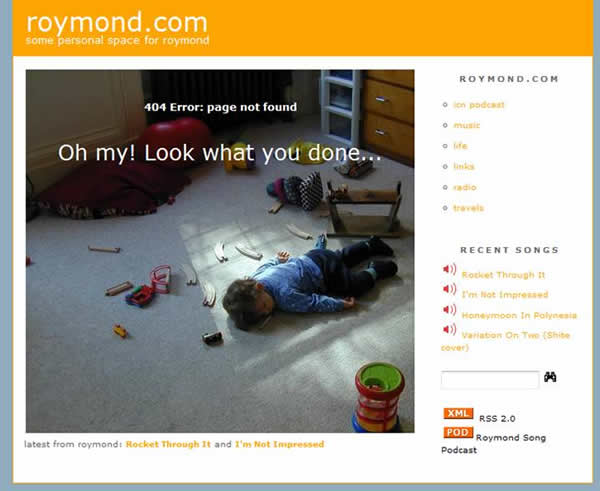
Task: Click the roymond.com site title
Action: (x=117, y=23)
